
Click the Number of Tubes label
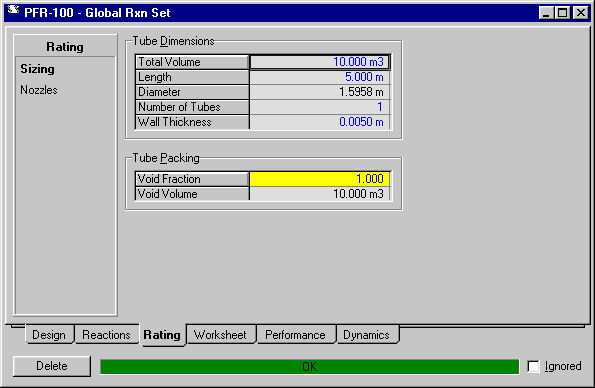(192, 107)
